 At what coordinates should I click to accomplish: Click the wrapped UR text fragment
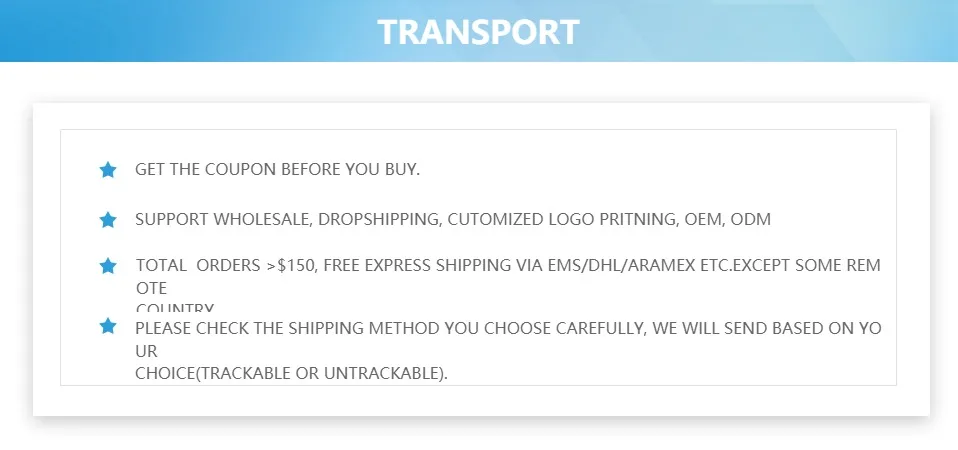146,352
